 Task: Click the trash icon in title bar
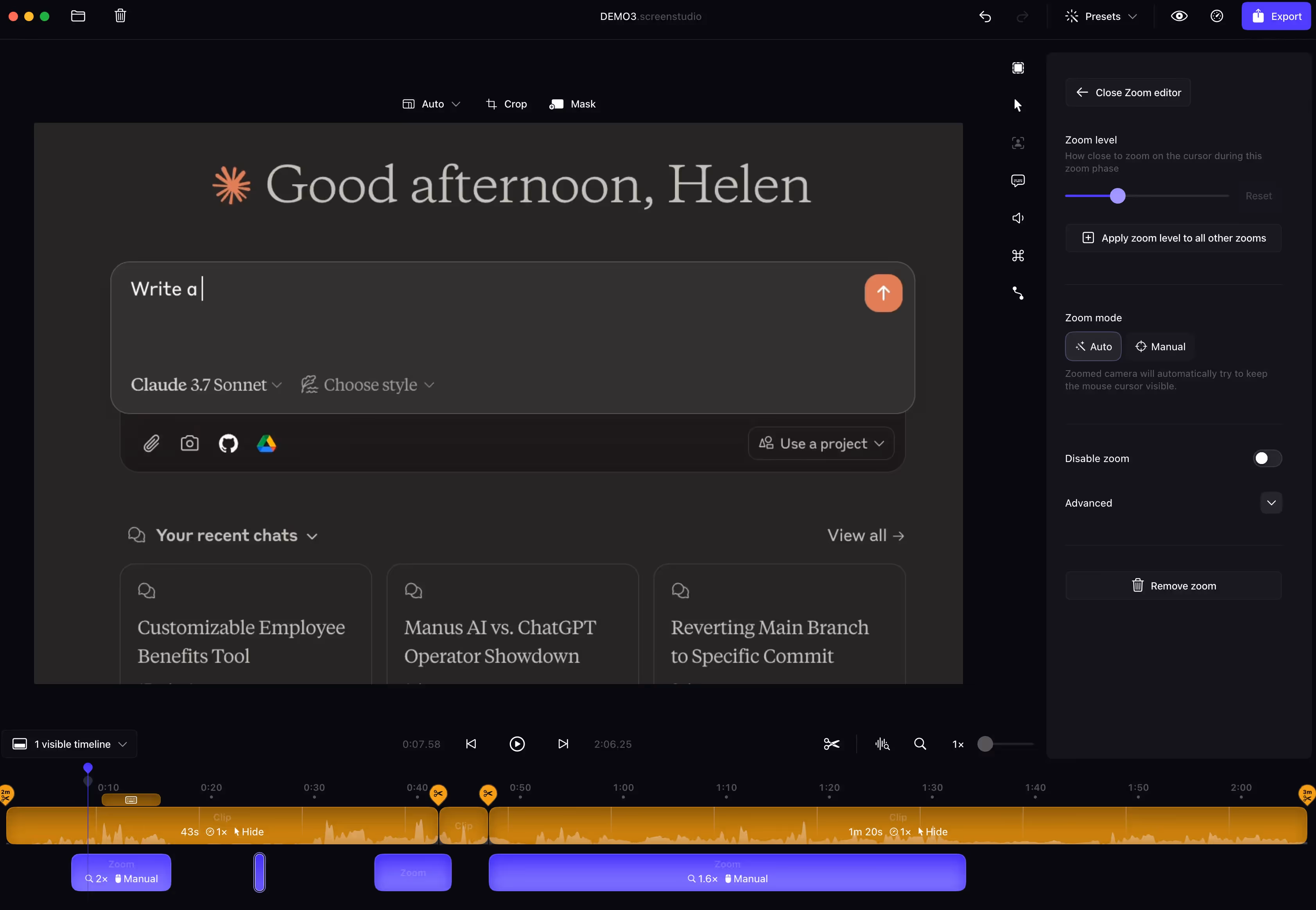120,16
